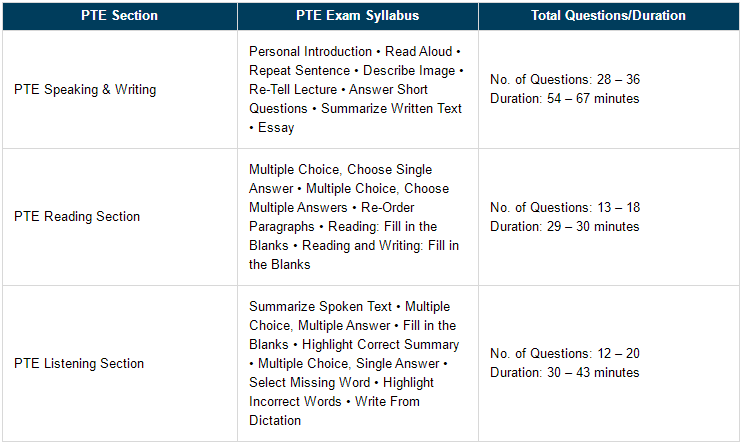This screenshot has width=742, height=444.
Task: Click the Essay bullet item
Action: click(x=276, y=127)
